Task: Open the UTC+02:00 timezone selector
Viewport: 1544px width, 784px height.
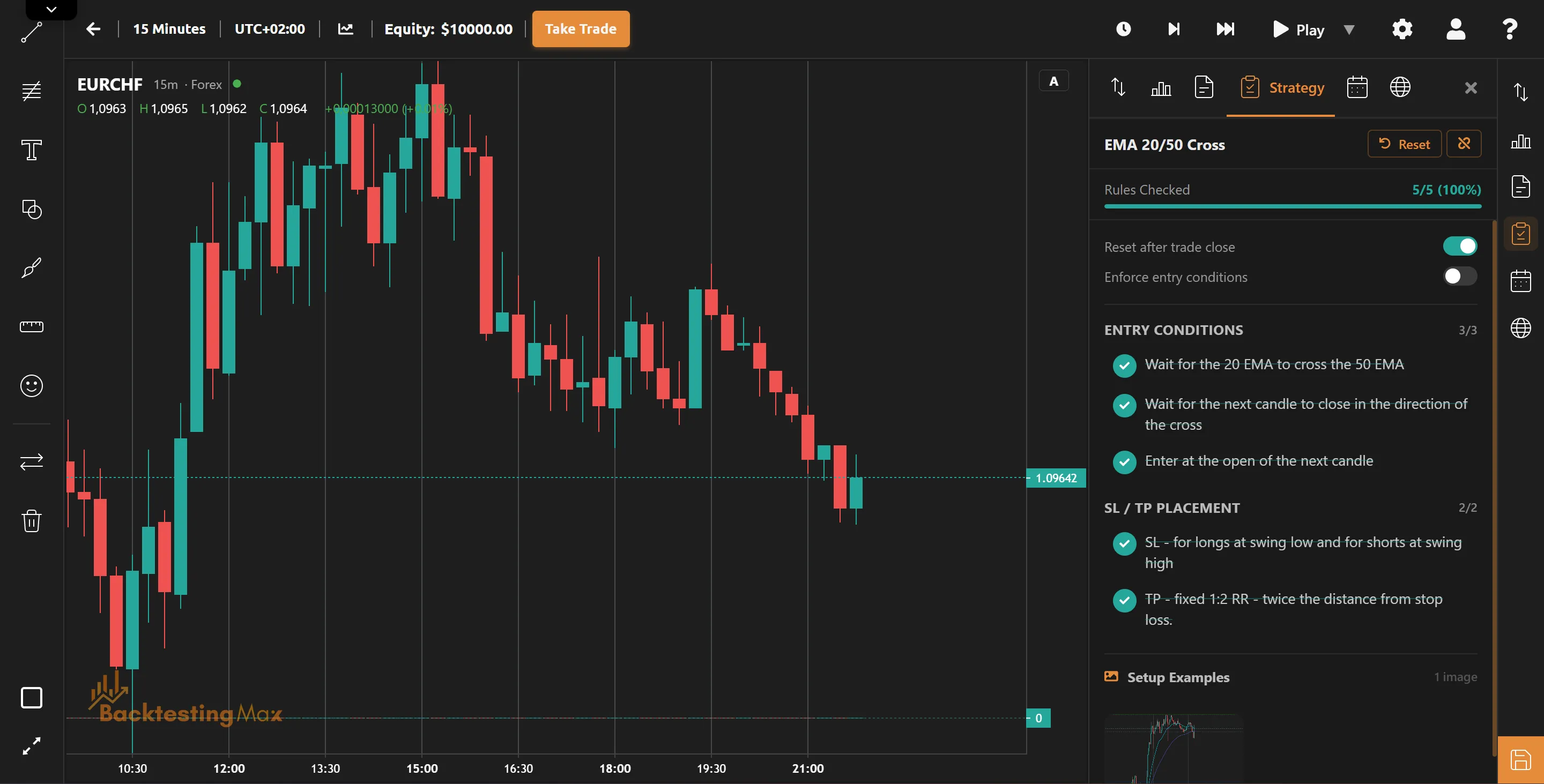Action: tap(270, 29)
